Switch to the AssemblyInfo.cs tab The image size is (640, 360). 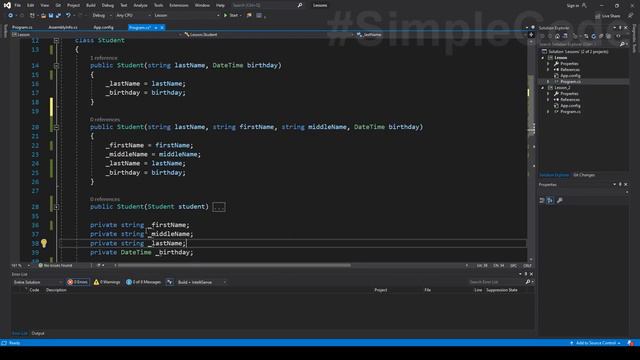pyautogui.click(x=63, y=27)
